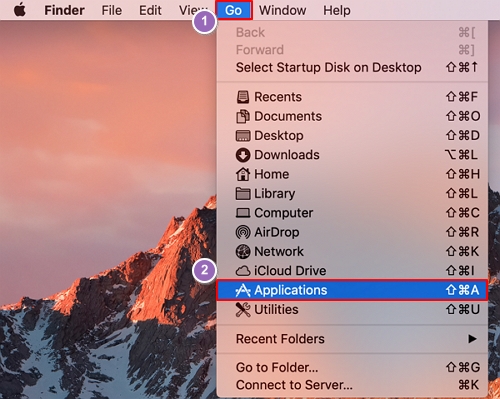This screenshot has height=399, width=500.
Task: Click the Computer laptop icon
Action: 243,213
